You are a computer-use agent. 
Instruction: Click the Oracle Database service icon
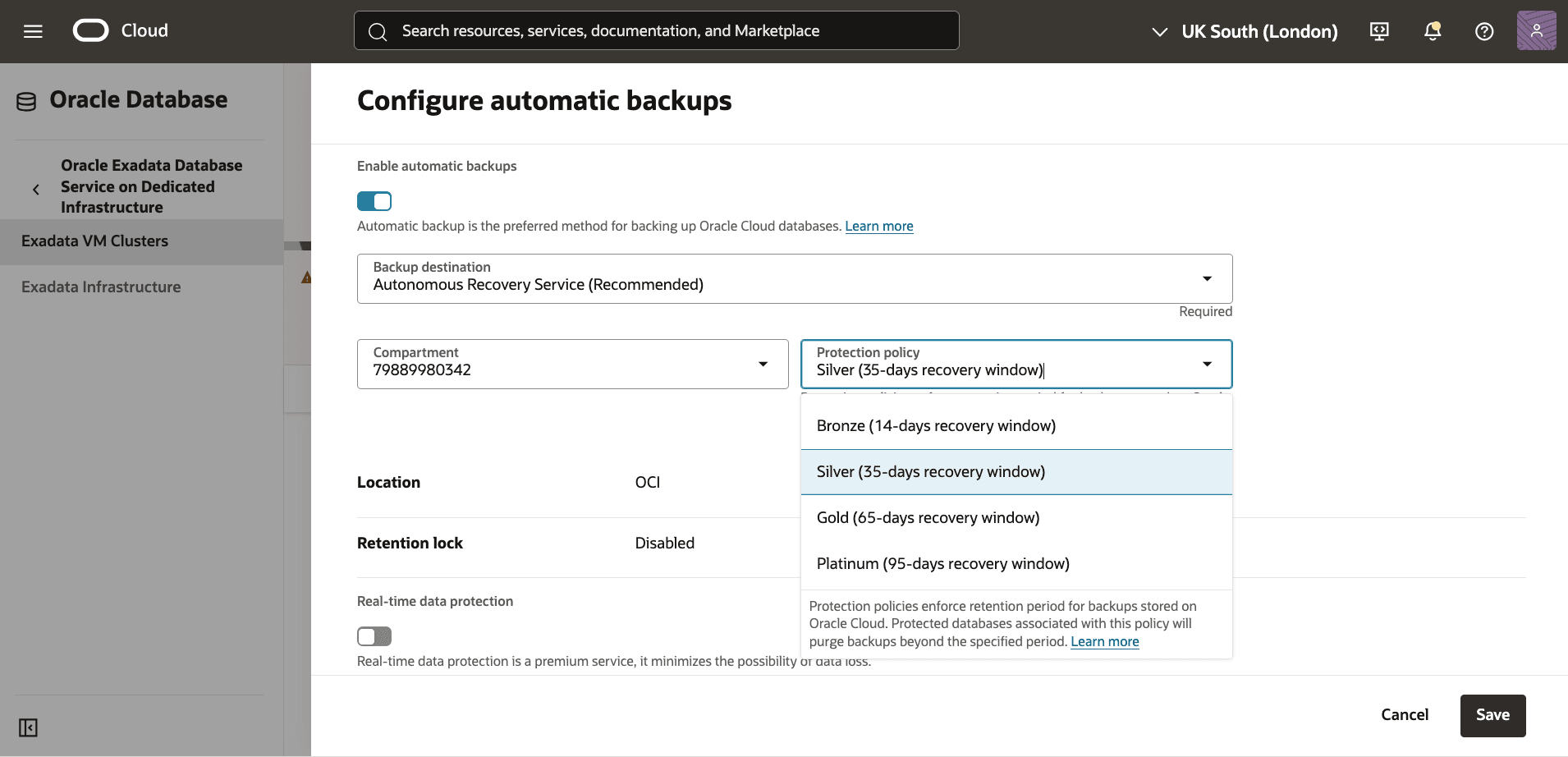click(26, 99)
